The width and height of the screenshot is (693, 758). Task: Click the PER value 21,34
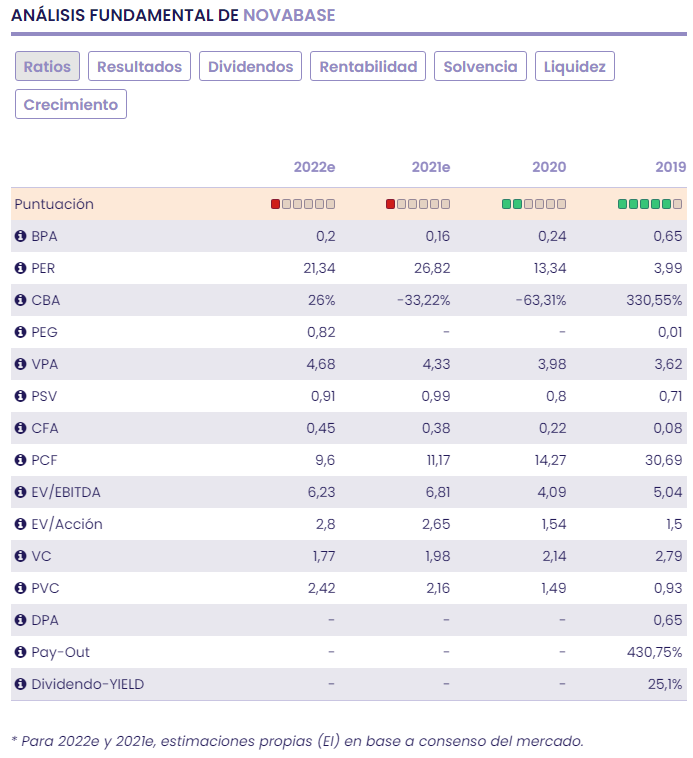(319, 268)
